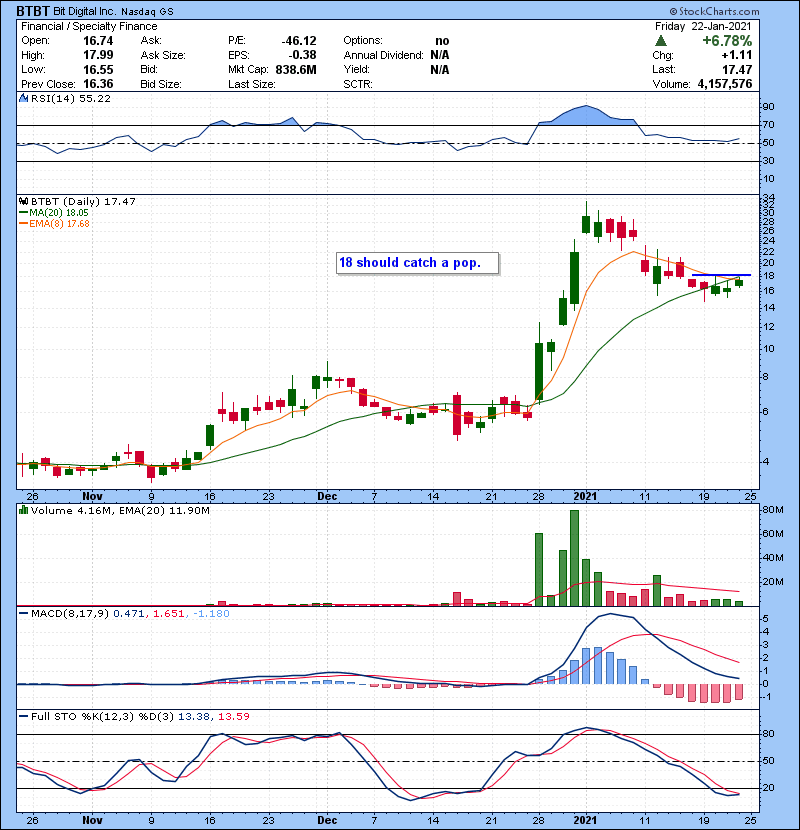Image resolution: width=800 pixels, height=830 pixels.
Task: Click the Nasdaq GS exchange label
Action: [147, 11]
